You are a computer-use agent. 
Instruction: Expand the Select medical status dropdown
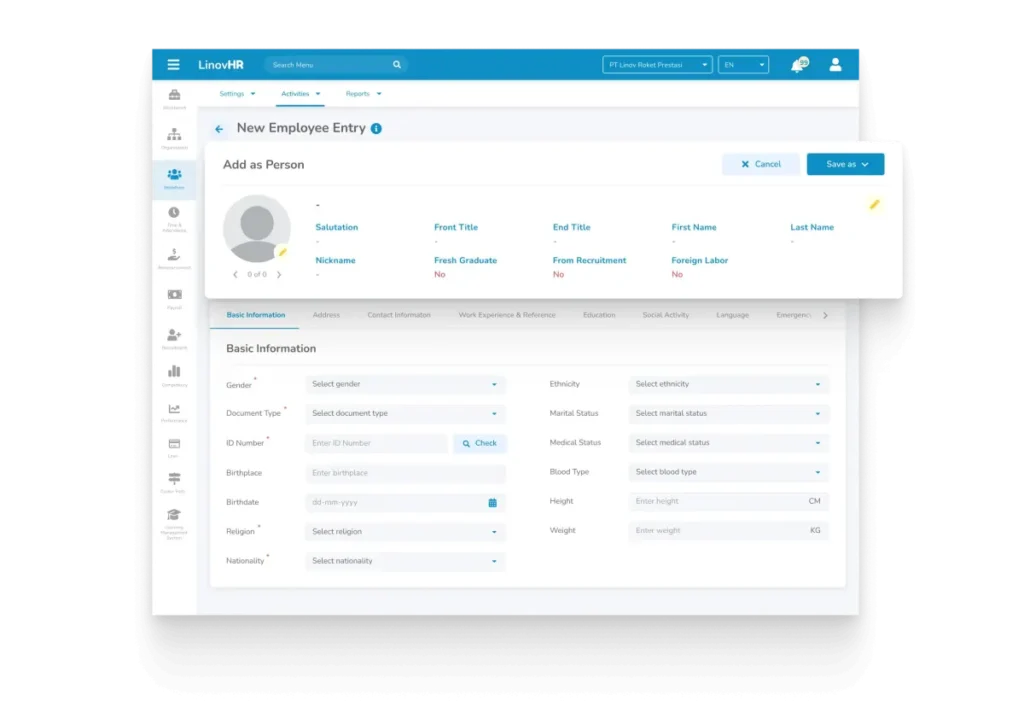728,443
